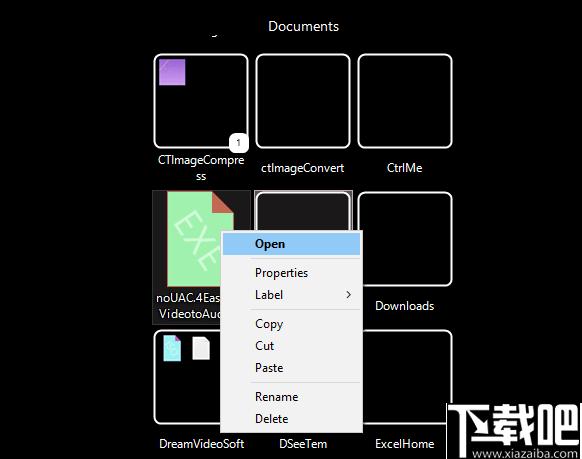Open the CtrlMe folder tile

405,101
